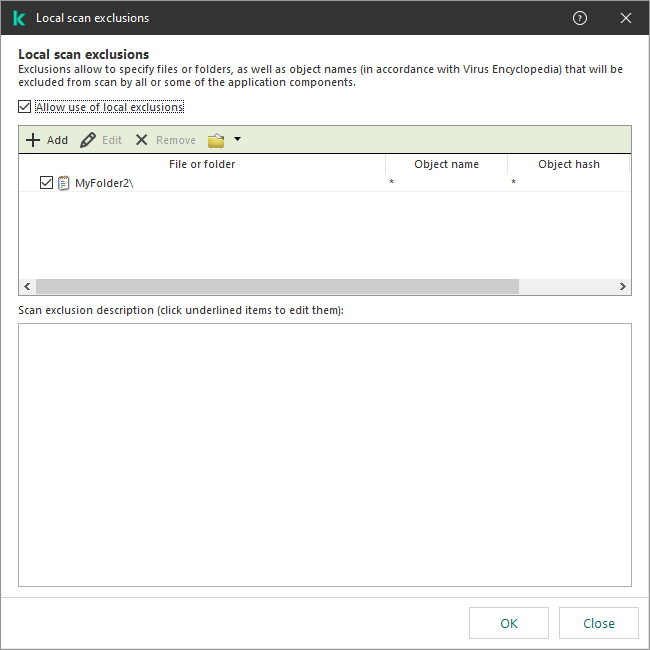Click the Object name column header
Screen dimensions: 650x650
point(446,164)
